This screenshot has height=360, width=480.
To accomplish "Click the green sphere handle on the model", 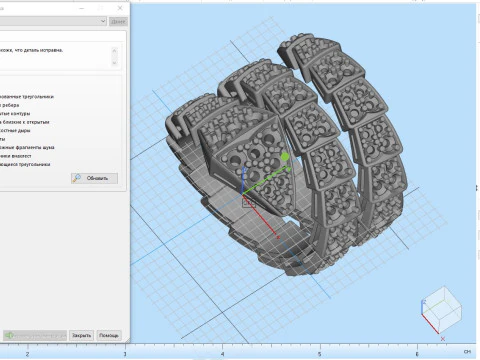I will coord(285,157).
